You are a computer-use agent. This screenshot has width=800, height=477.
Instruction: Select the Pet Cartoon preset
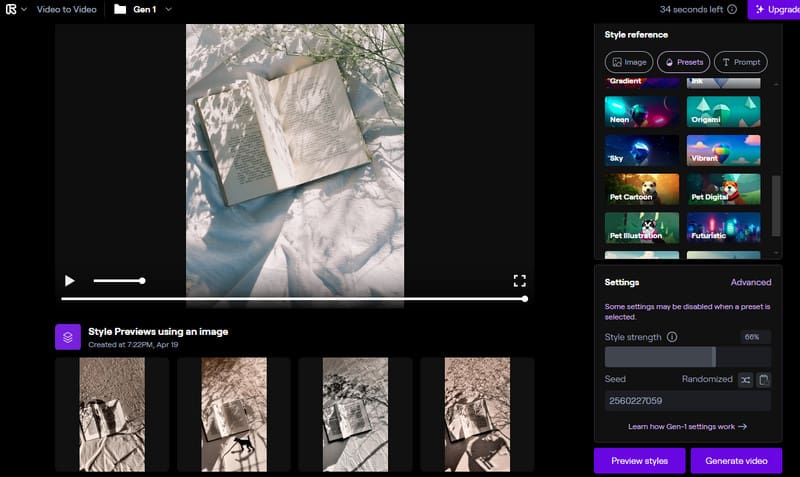pyautogui.click(x=642, y=189)
